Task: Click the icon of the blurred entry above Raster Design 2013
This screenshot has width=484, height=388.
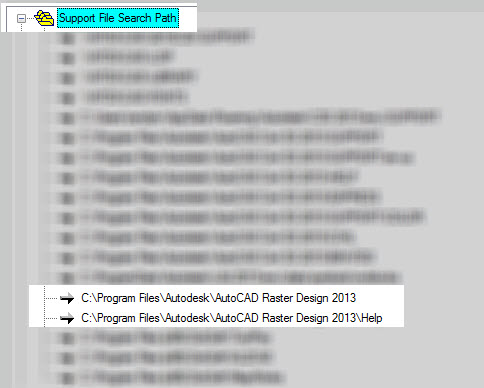Action: 68,278
